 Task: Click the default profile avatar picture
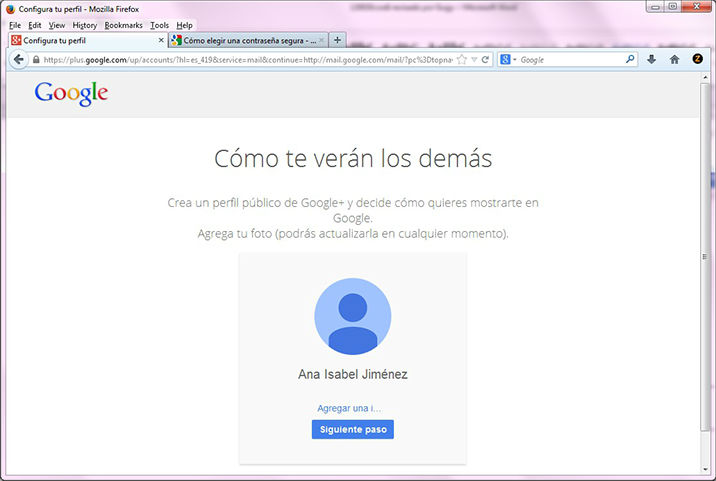[353, 316]
